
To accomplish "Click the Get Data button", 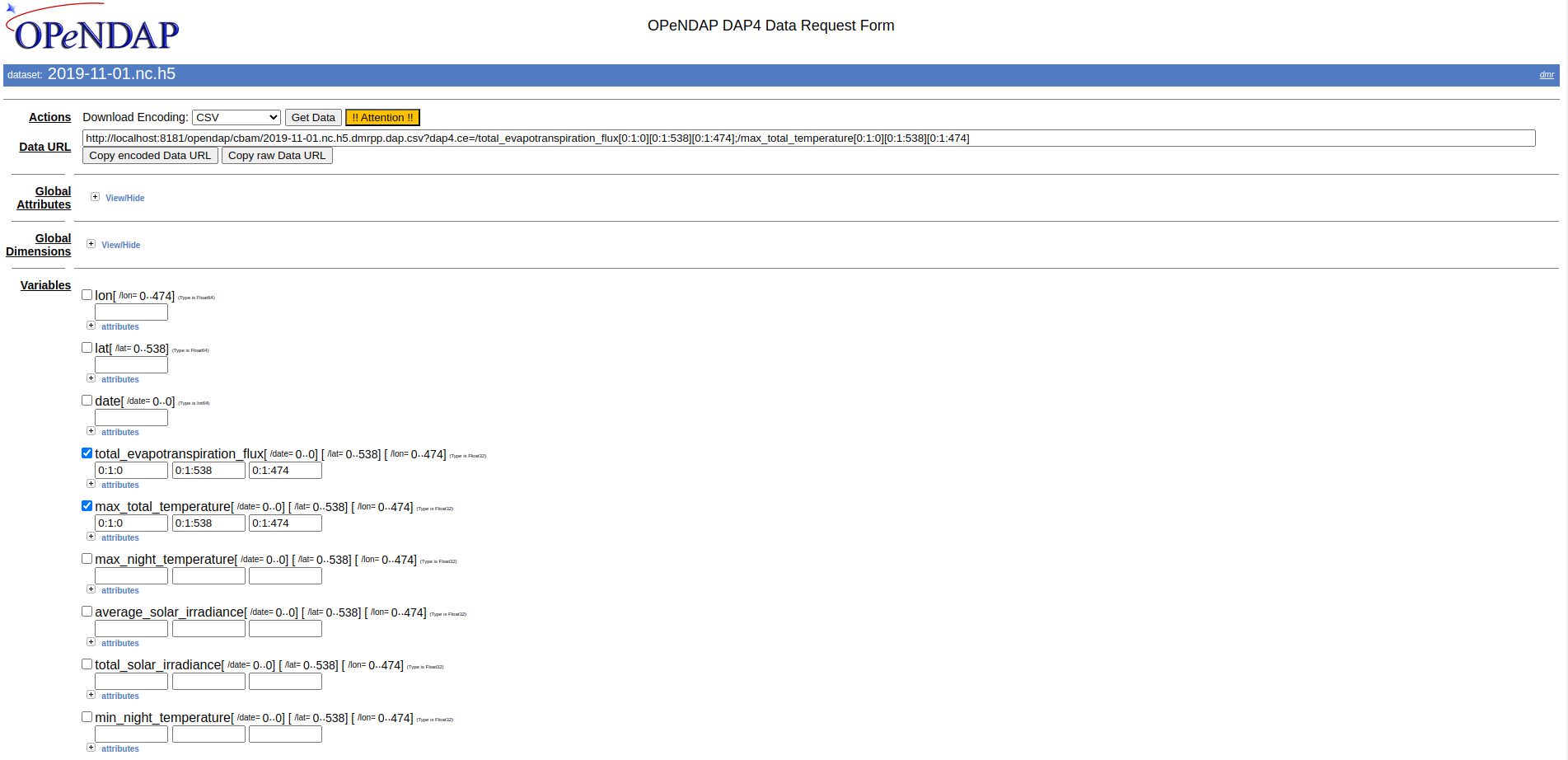I will (313, 118).
